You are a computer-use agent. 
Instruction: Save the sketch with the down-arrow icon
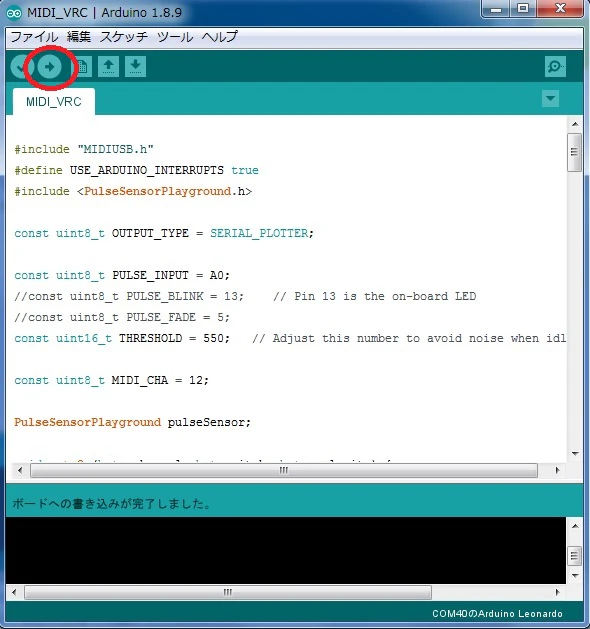click(135, 66)
